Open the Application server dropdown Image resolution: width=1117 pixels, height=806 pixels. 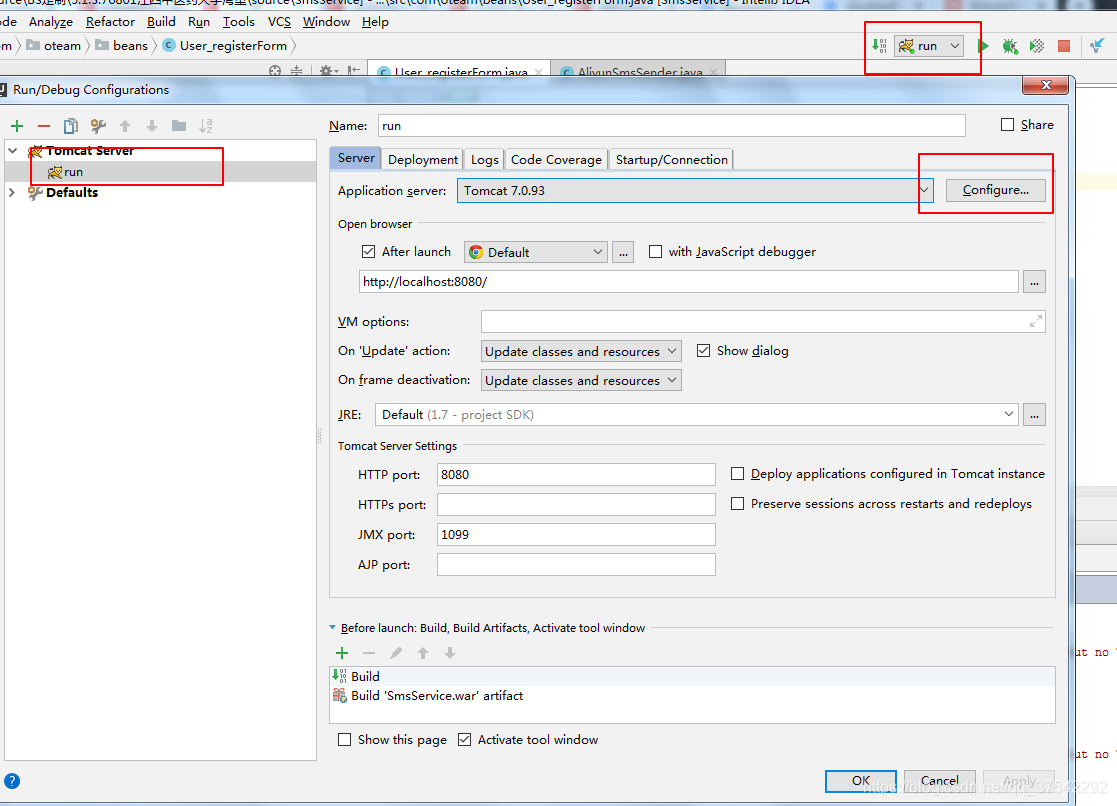(695, 190)
